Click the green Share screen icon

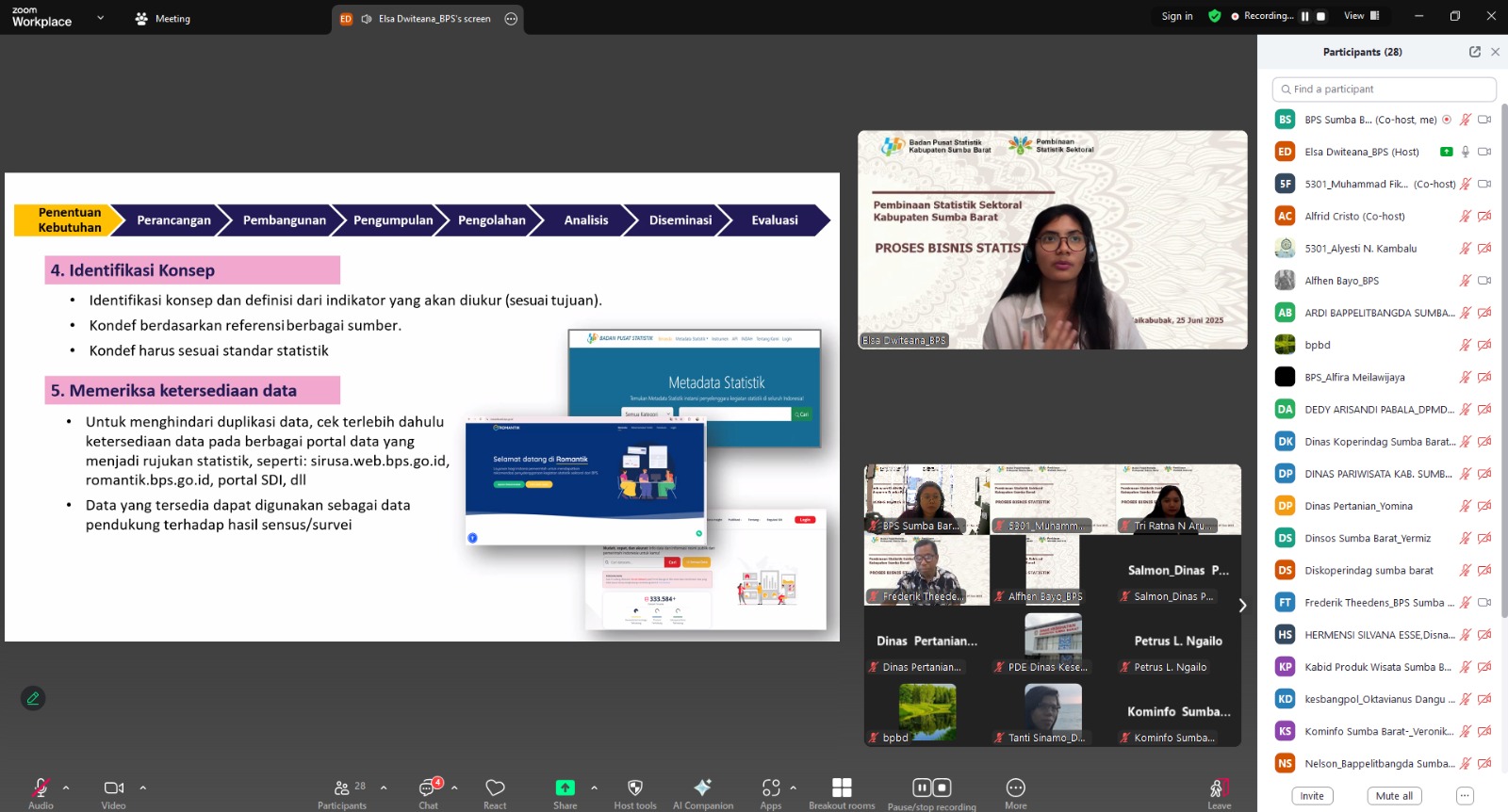565,788
